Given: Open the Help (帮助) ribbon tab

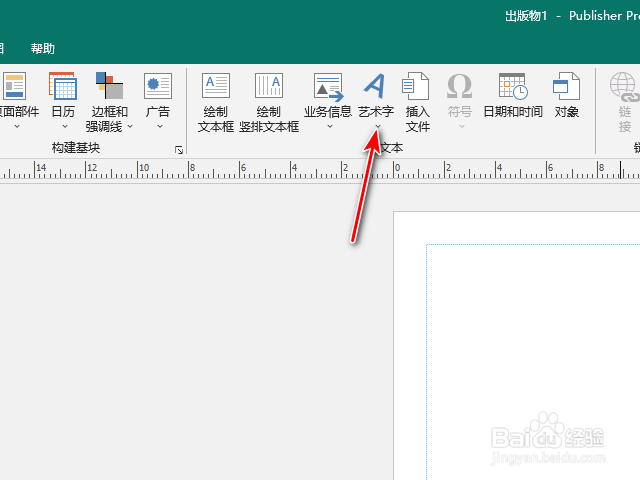Looking at the screenshot, I should (42, 49).
